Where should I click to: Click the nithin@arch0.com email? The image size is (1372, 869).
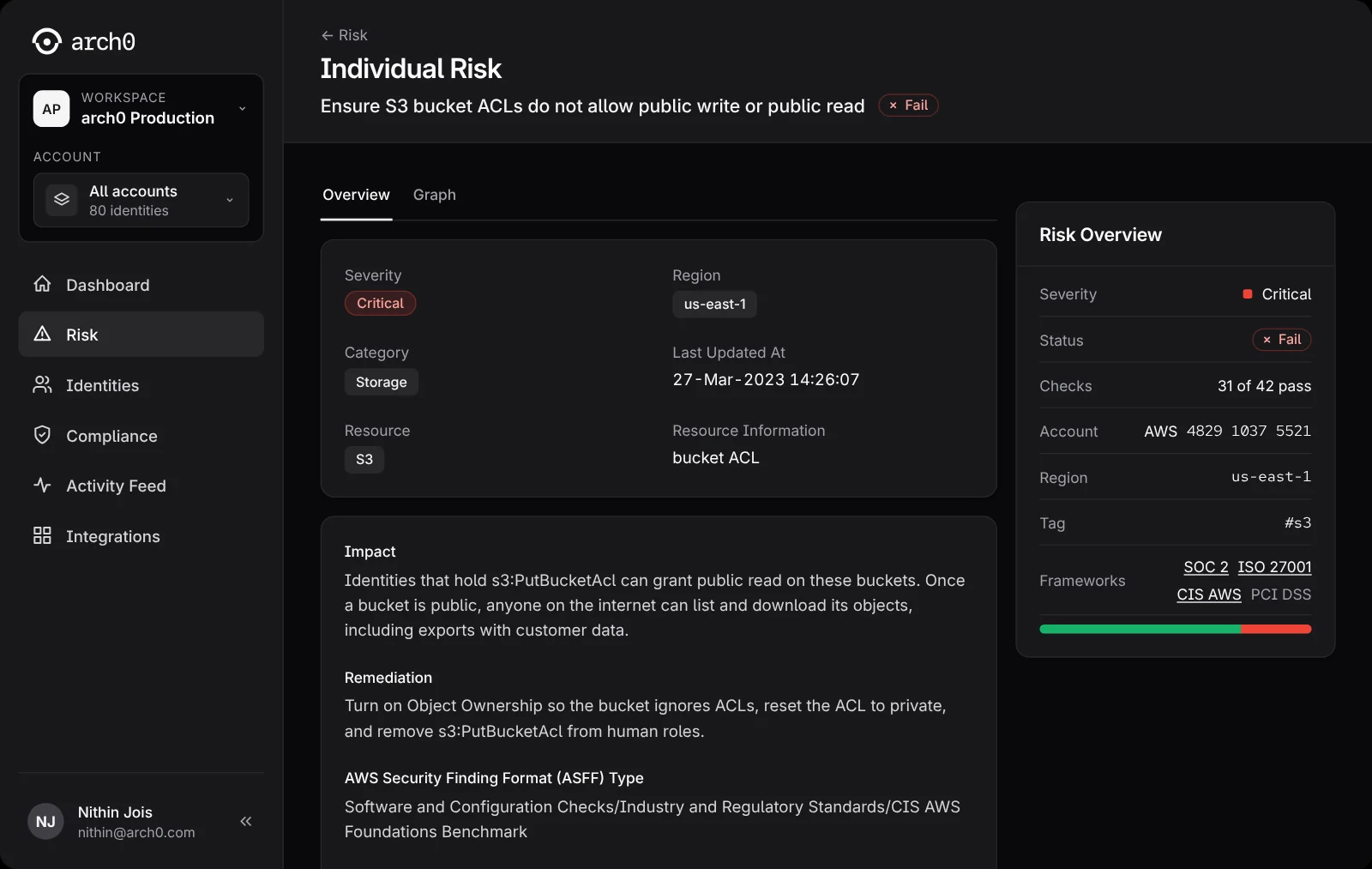pos(136,833)
